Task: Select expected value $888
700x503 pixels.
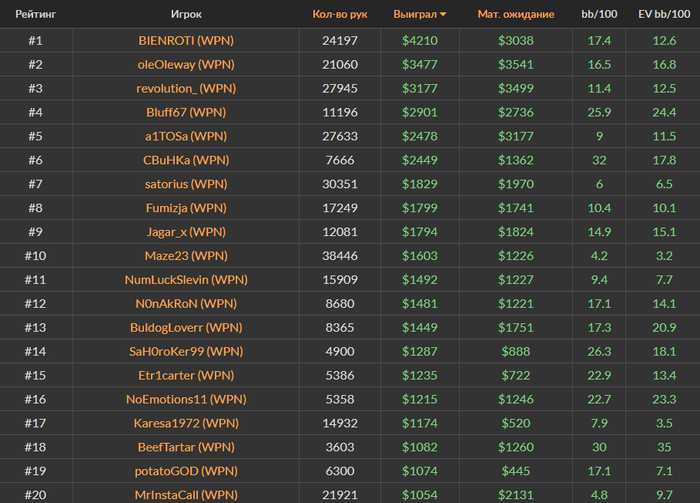Action: pos(516,352)
